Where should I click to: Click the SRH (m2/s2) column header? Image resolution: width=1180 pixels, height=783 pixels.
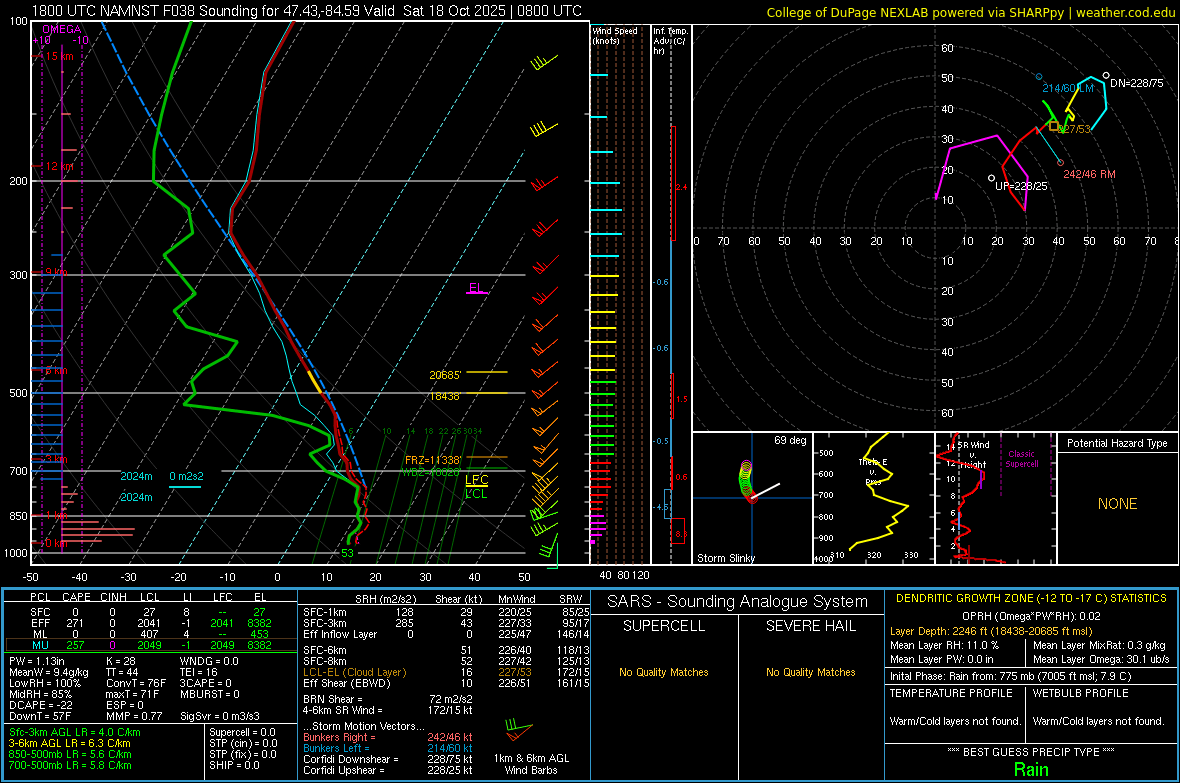(385, 599)
